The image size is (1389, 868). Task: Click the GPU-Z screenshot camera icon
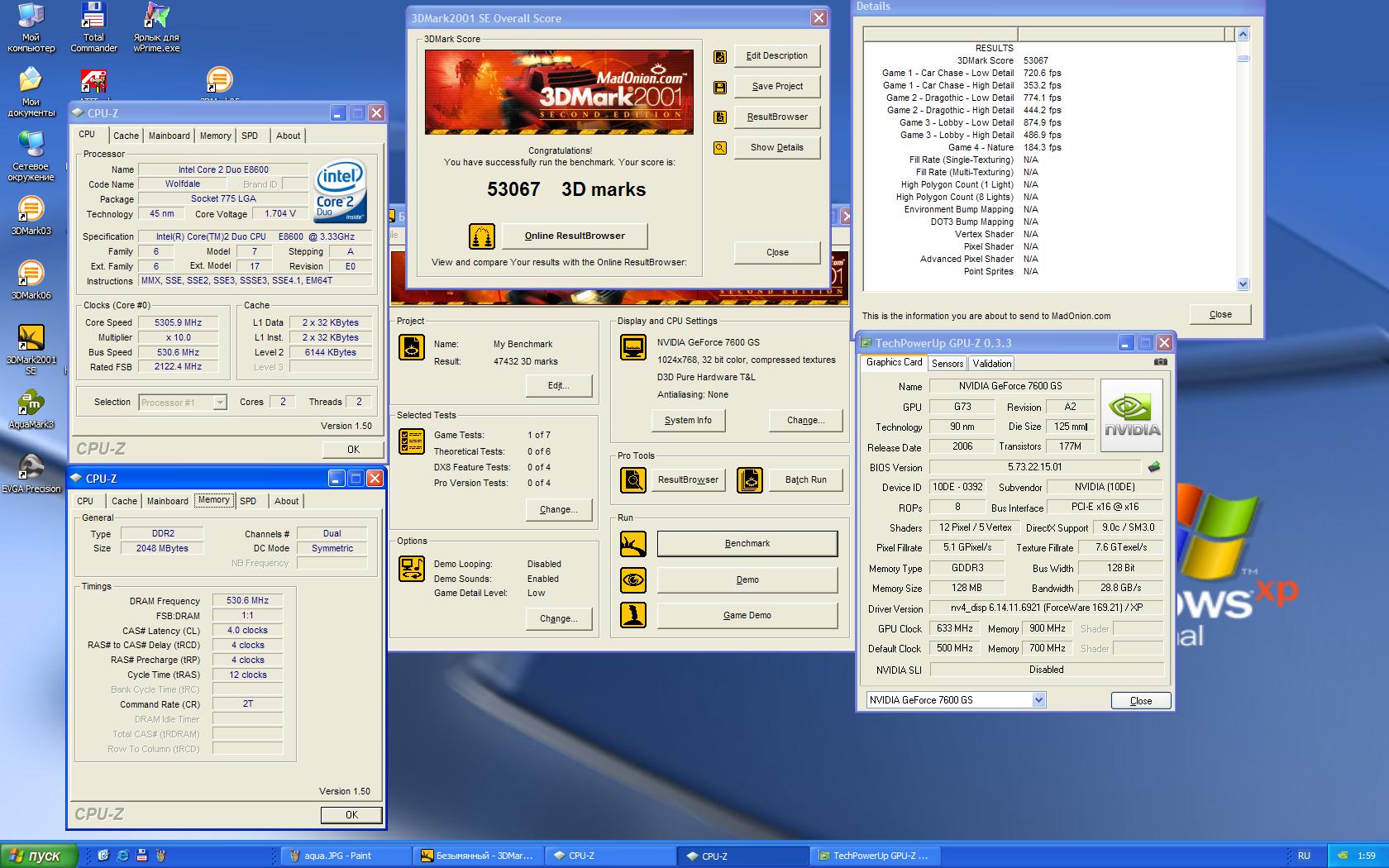1161,362
